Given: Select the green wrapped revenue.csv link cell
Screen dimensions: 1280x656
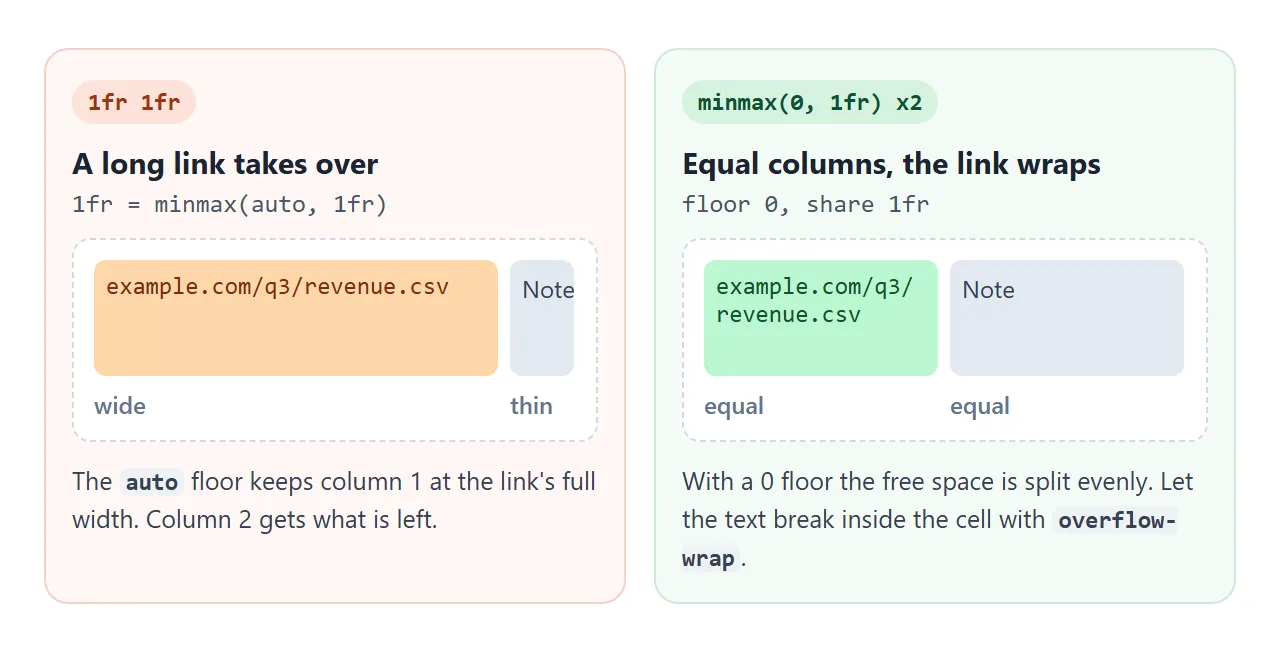Looking at the screenshot, I should [x=821, y=318].
